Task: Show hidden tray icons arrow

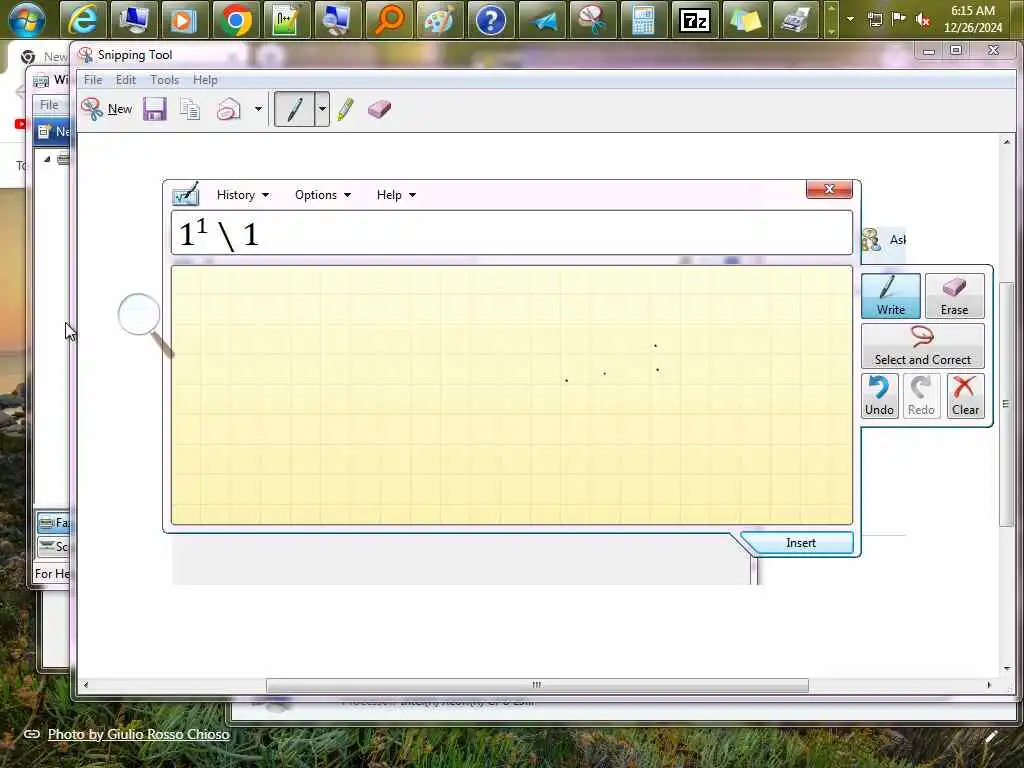Action: (x=850, y=19)
